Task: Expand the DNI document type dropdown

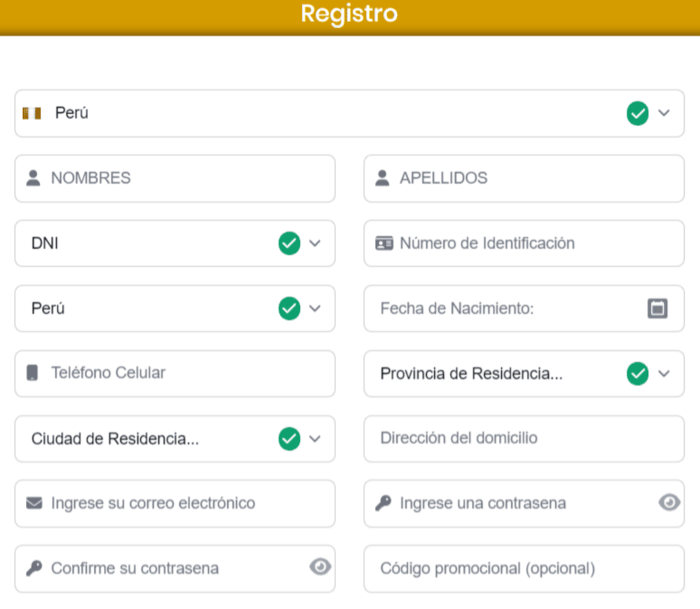Action: point(315,243)
